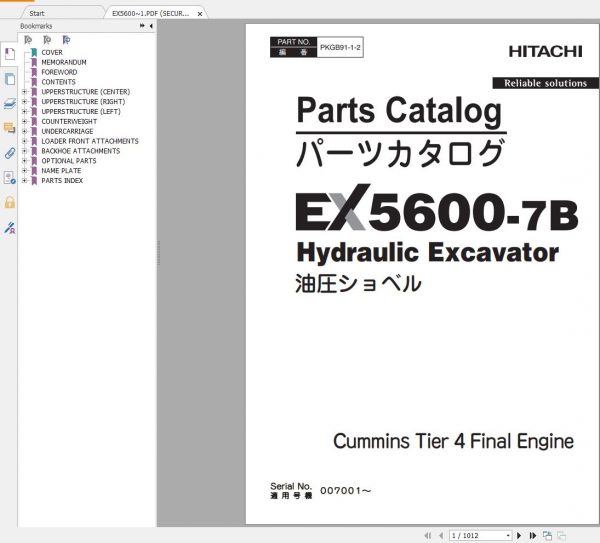Open the Digital Signatures panel icon
Screen dimensions: 600x543
pyautogui.click(x=10, y=178)
